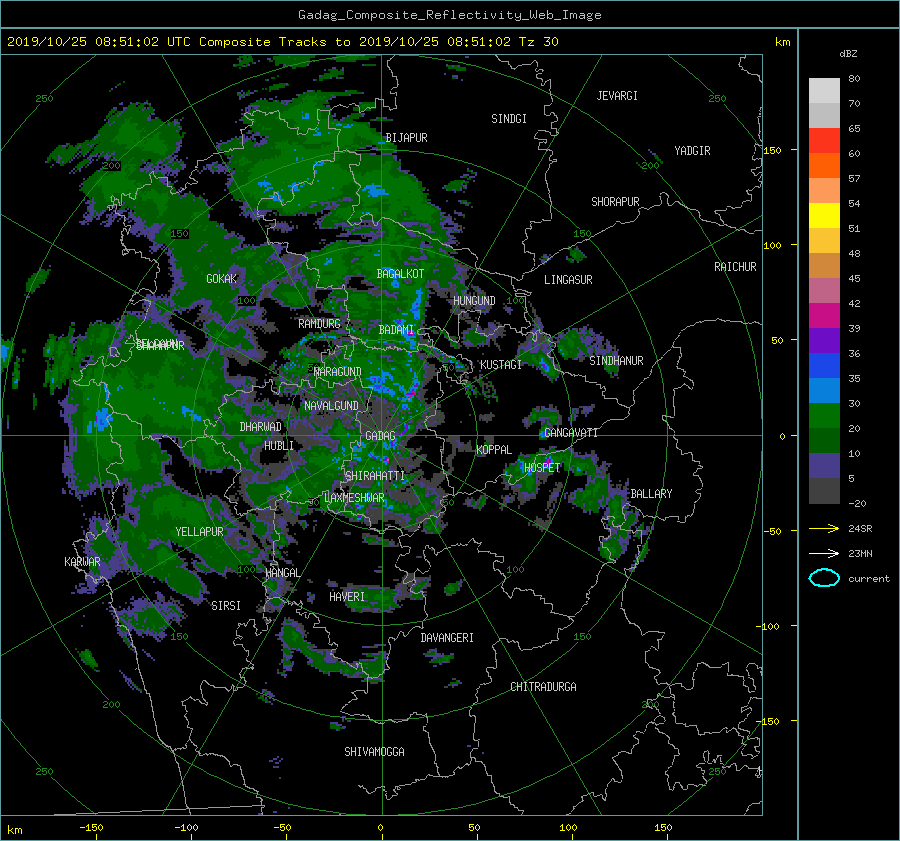900x841 pixels.
Task: Click the BADAMI city label
Action: pyautogui.click(x=396, y=330)
